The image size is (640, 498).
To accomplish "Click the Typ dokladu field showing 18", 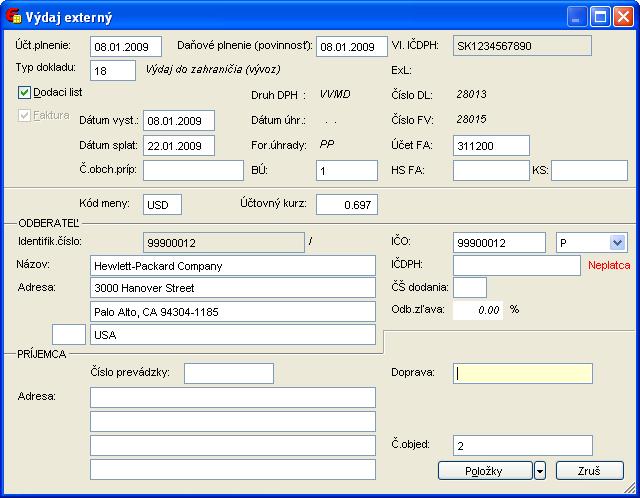I will [x=113, y=71].
